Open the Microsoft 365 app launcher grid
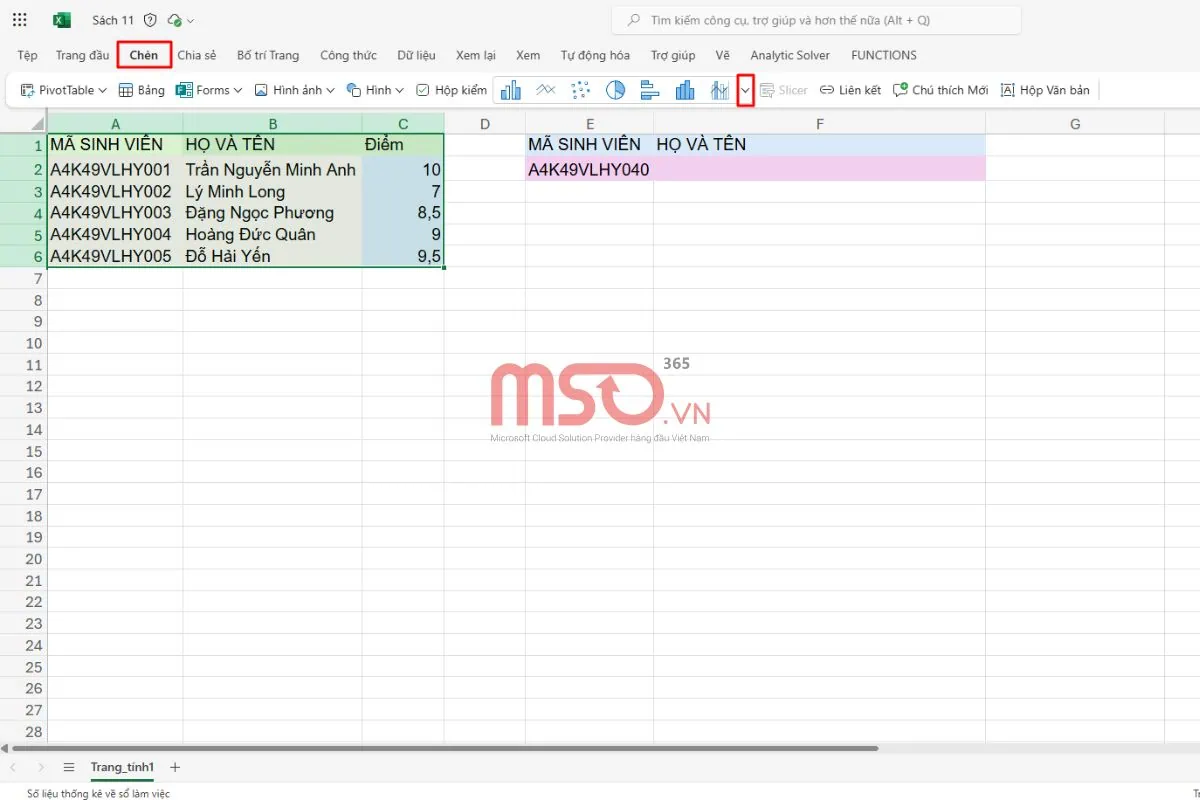The image size is (1200, 800). click(19, 19)
